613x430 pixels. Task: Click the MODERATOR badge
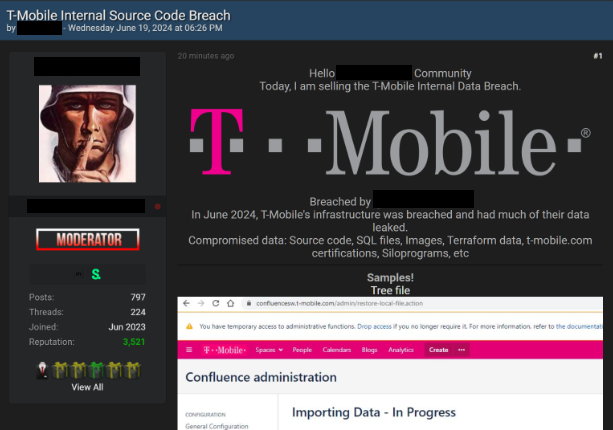click(x=88, y=239)
